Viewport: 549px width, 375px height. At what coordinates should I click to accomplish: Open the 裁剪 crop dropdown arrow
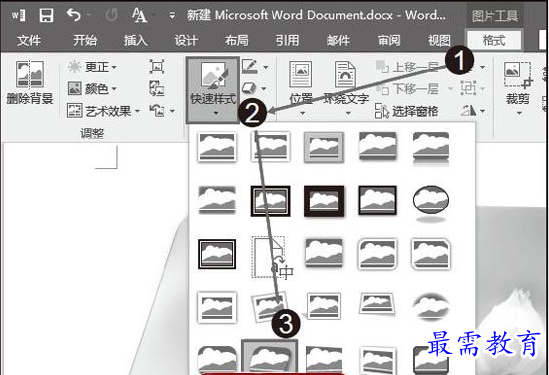[x=519, y=113]
